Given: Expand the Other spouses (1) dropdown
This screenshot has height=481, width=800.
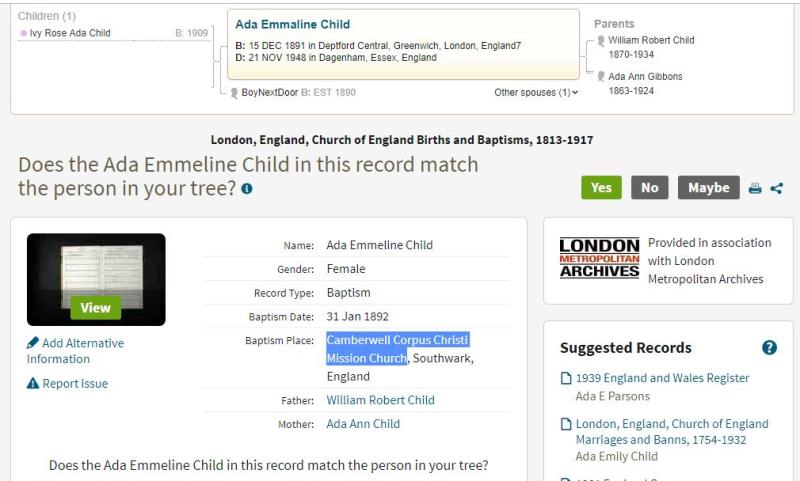Looking at the screenshot, I should click(x=536, y=92).
